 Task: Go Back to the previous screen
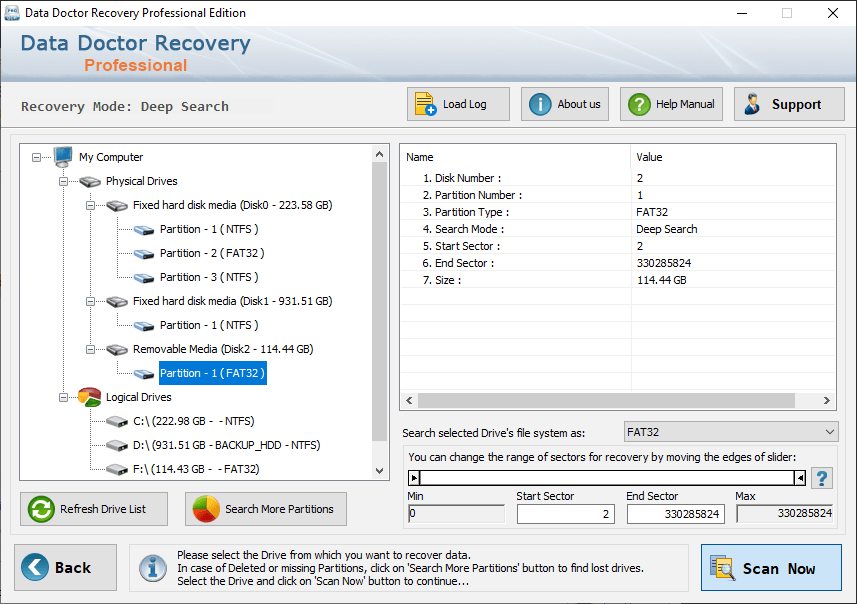(x=66, y=567)
